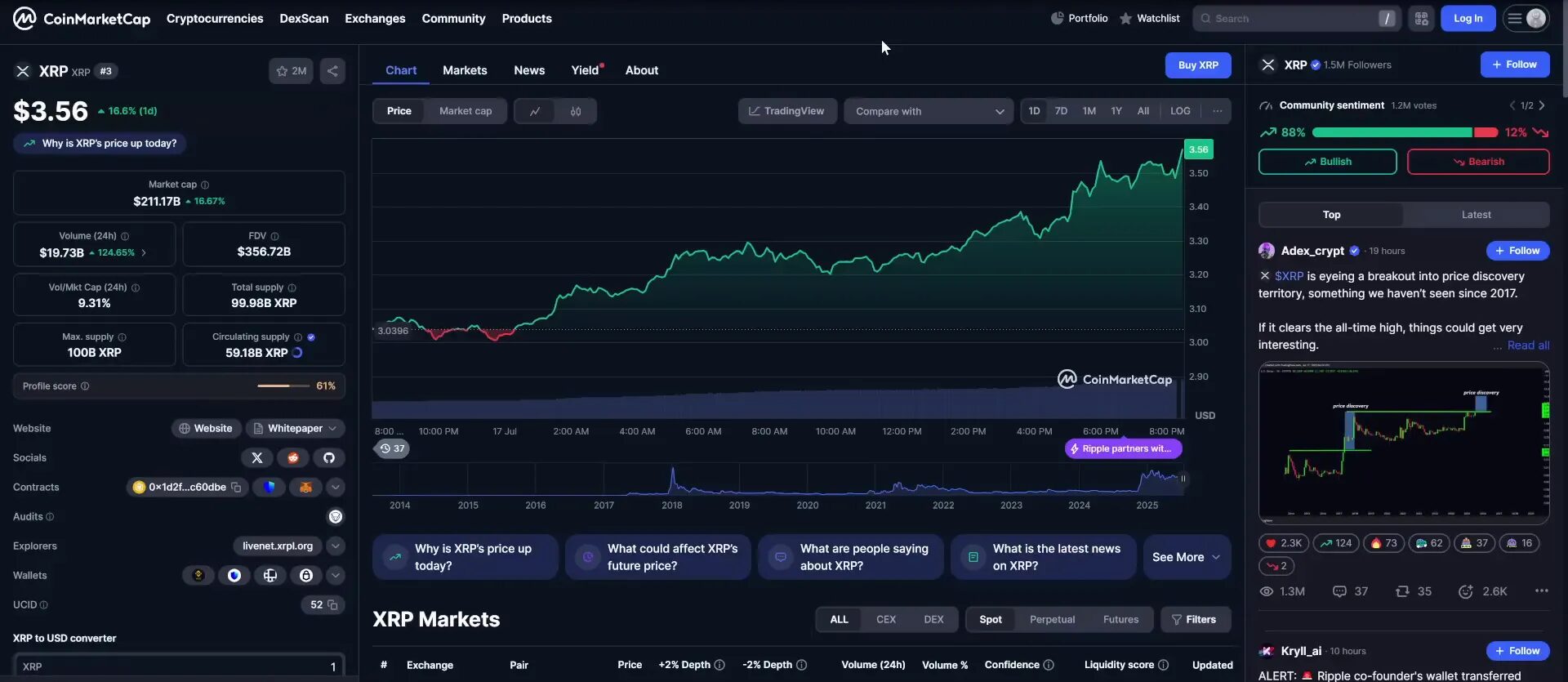This screenshot has height=682, width=1568.
Task: Switch community feed to Latest tab
Action: pos(1476,215)
